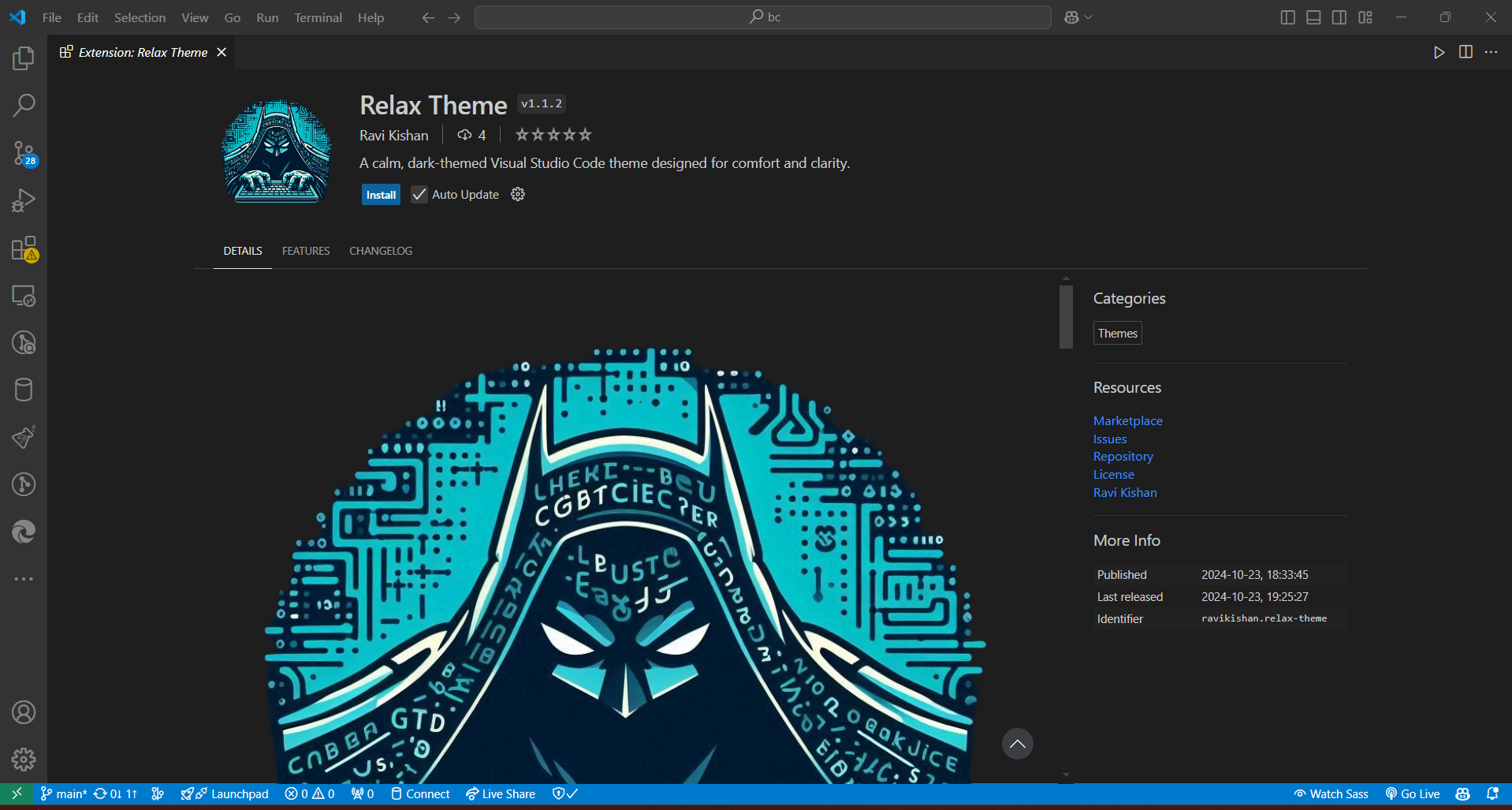This screenshot has height=810, width=1512.
Task: Open the Copilot dropdown in title bar
Action: [1078, 17]
